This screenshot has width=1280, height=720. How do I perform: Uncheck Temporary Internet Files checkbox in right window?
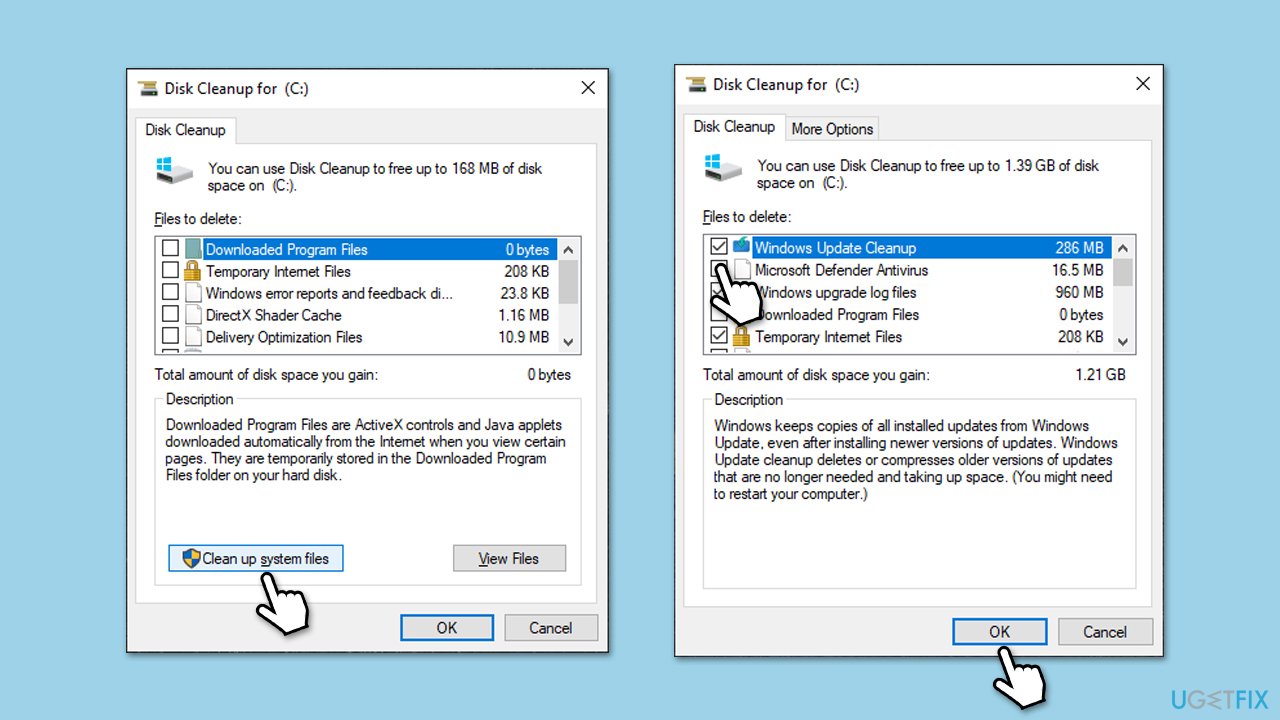click(719, 336)
